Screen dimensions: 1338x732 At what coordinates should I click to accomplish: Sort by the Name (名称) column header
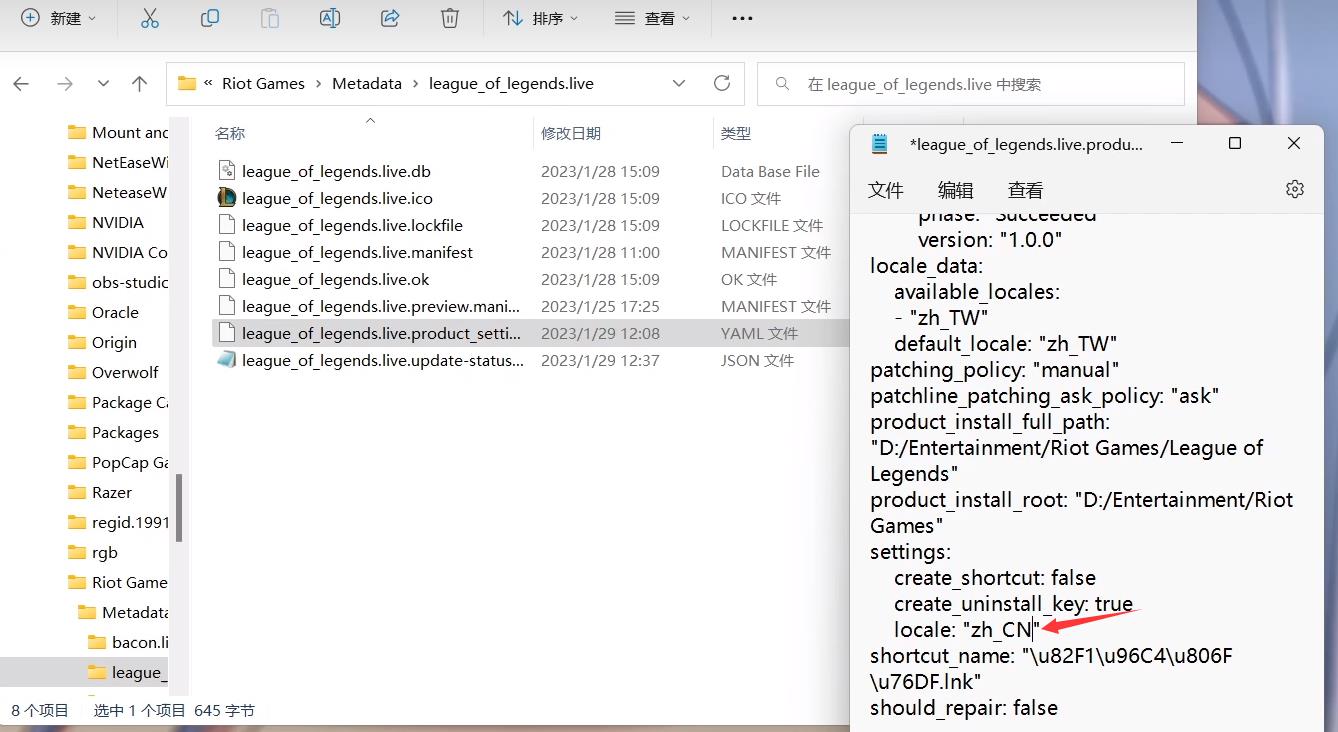[x=230, y=133]
